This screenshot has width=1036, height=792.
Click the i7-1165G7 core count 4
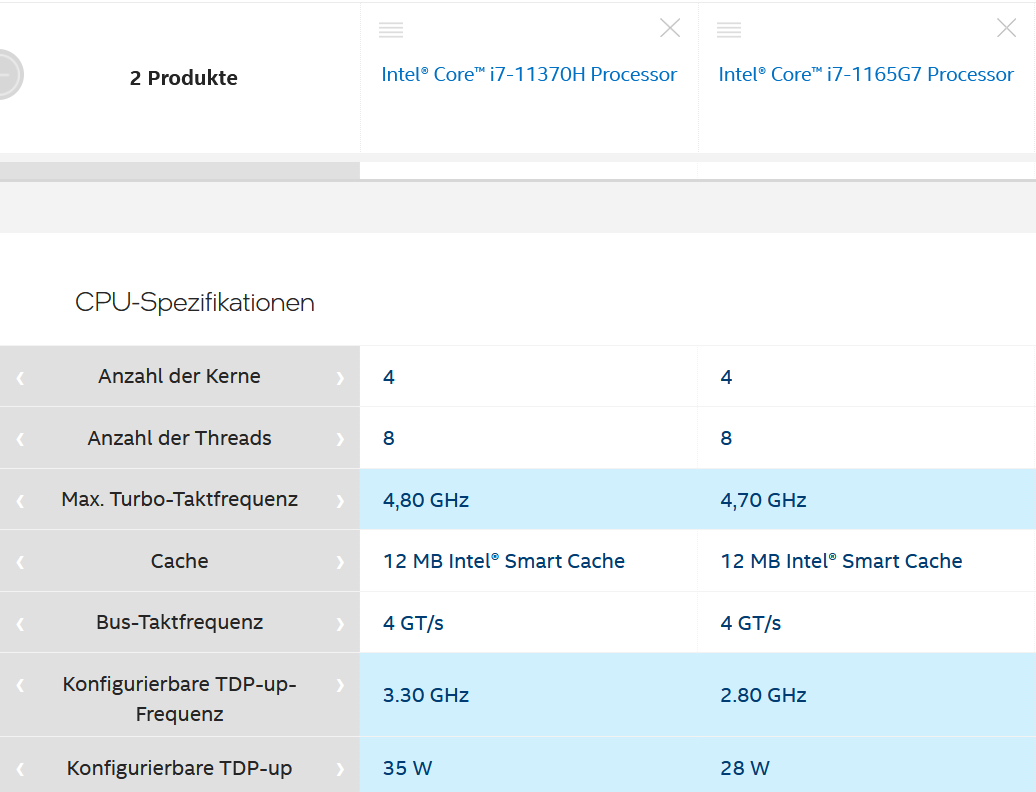pos(726,377)
